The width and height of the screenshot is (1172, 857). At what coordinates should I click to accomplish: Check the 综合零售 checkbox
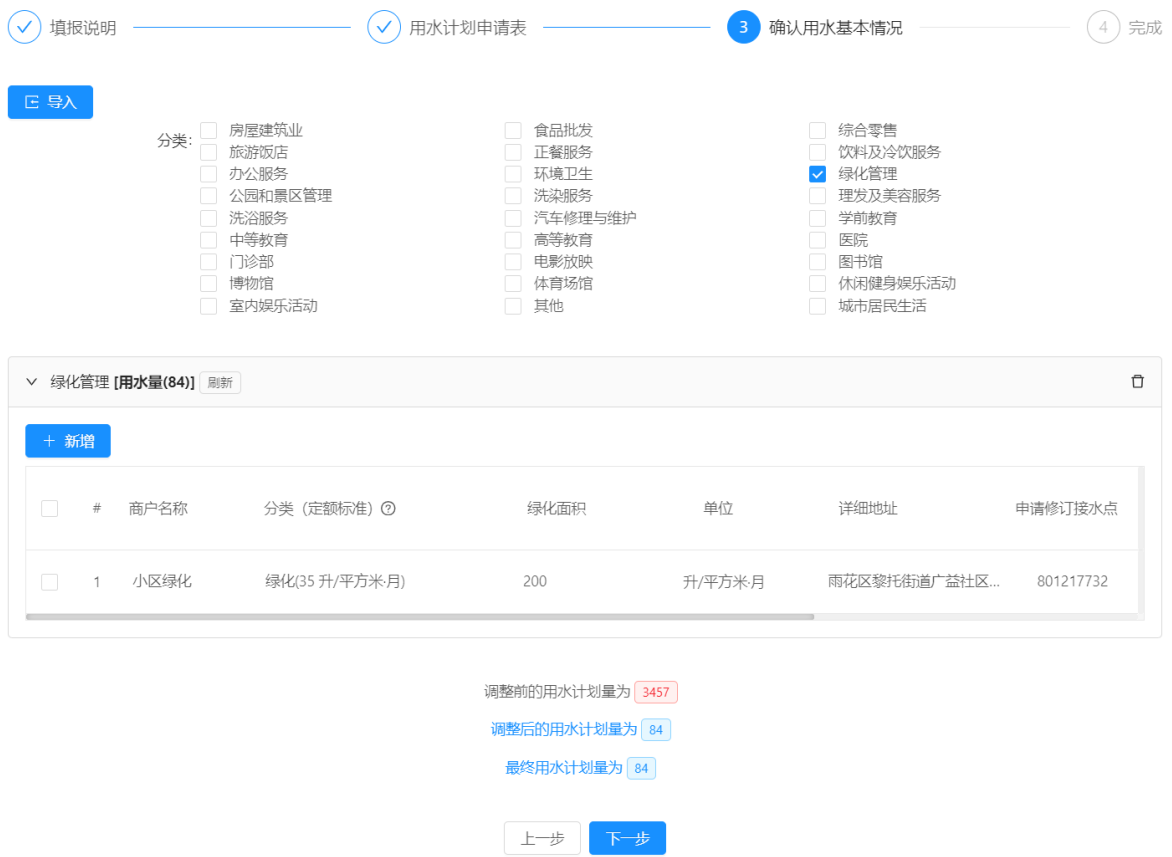818,131
